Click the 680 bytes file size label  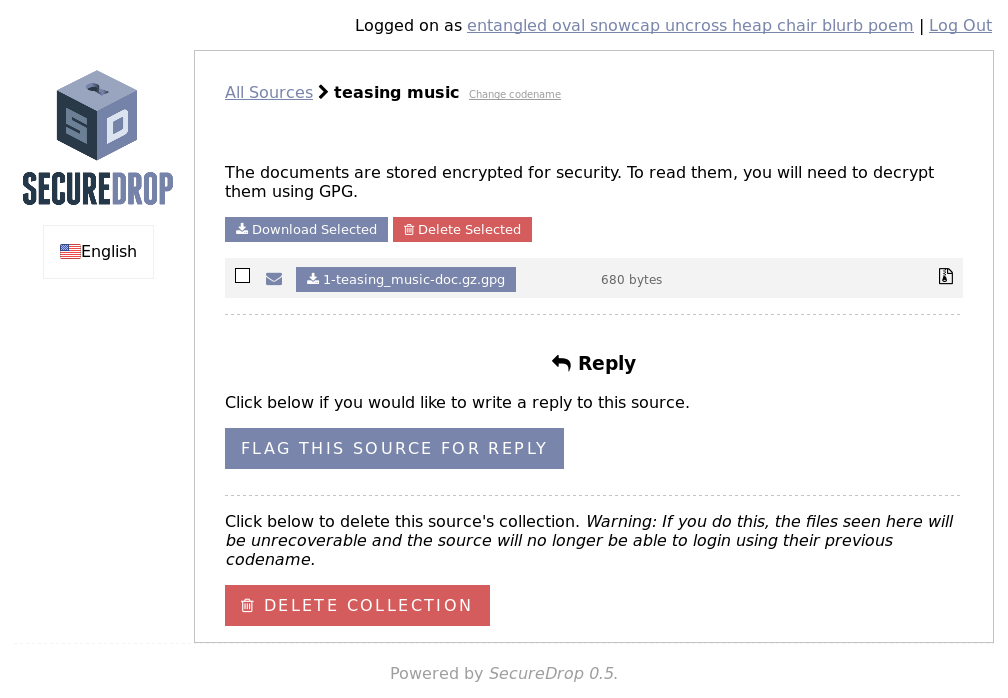click(631, 280)
